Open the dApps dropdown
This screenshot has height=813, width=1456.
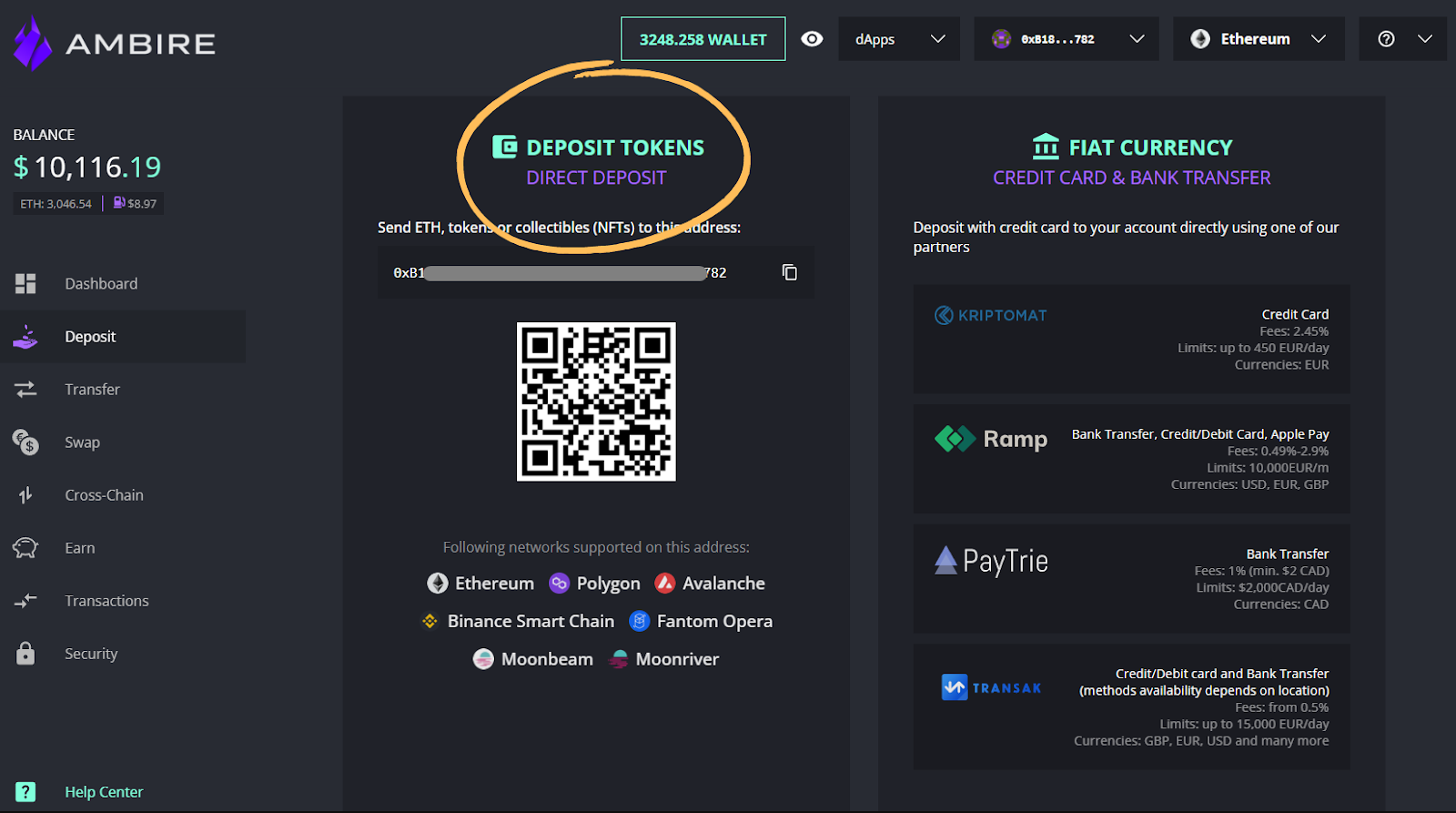click(899, 39)
